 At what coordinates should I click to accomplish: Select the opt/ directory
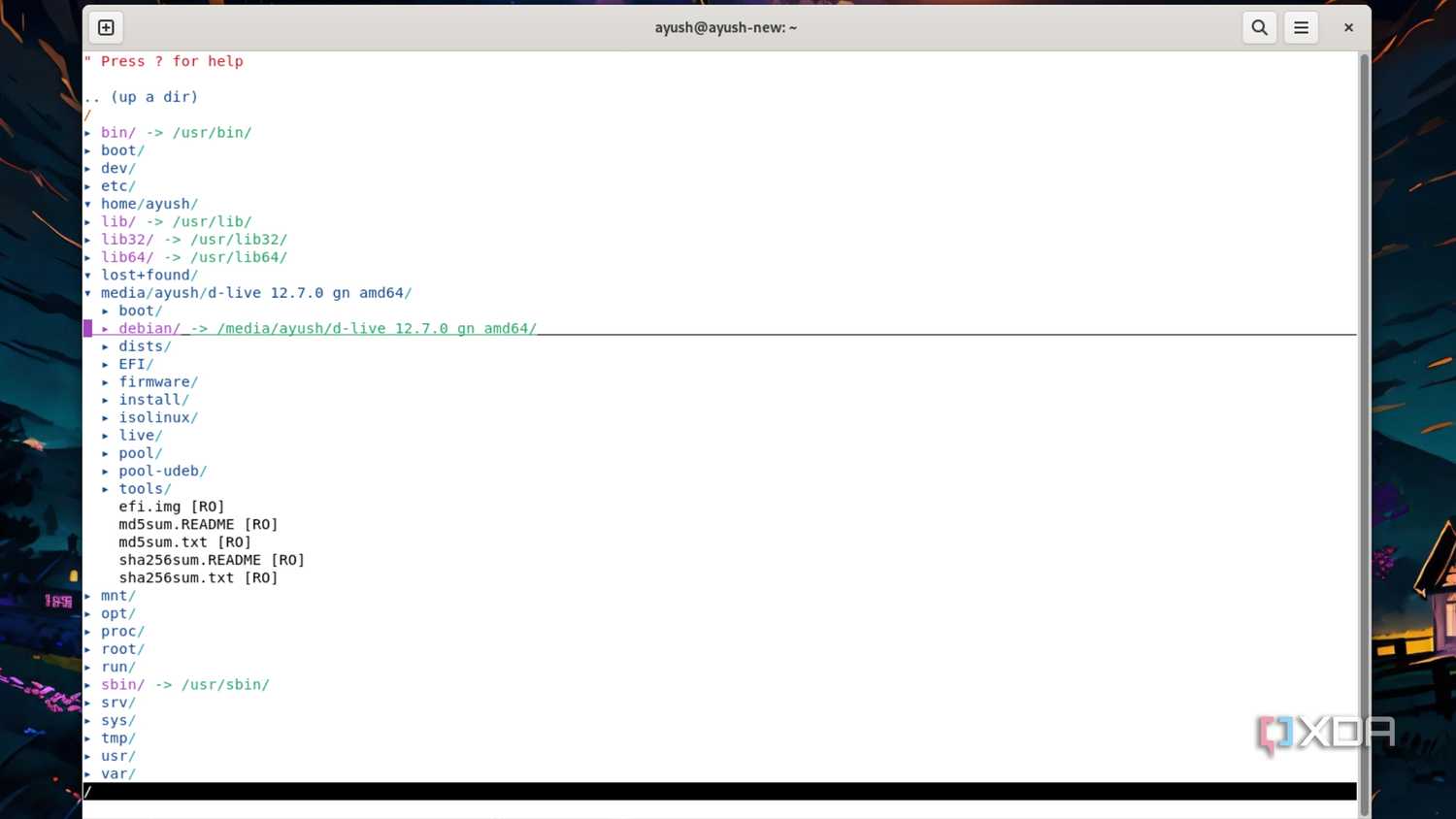coord(117,613)
